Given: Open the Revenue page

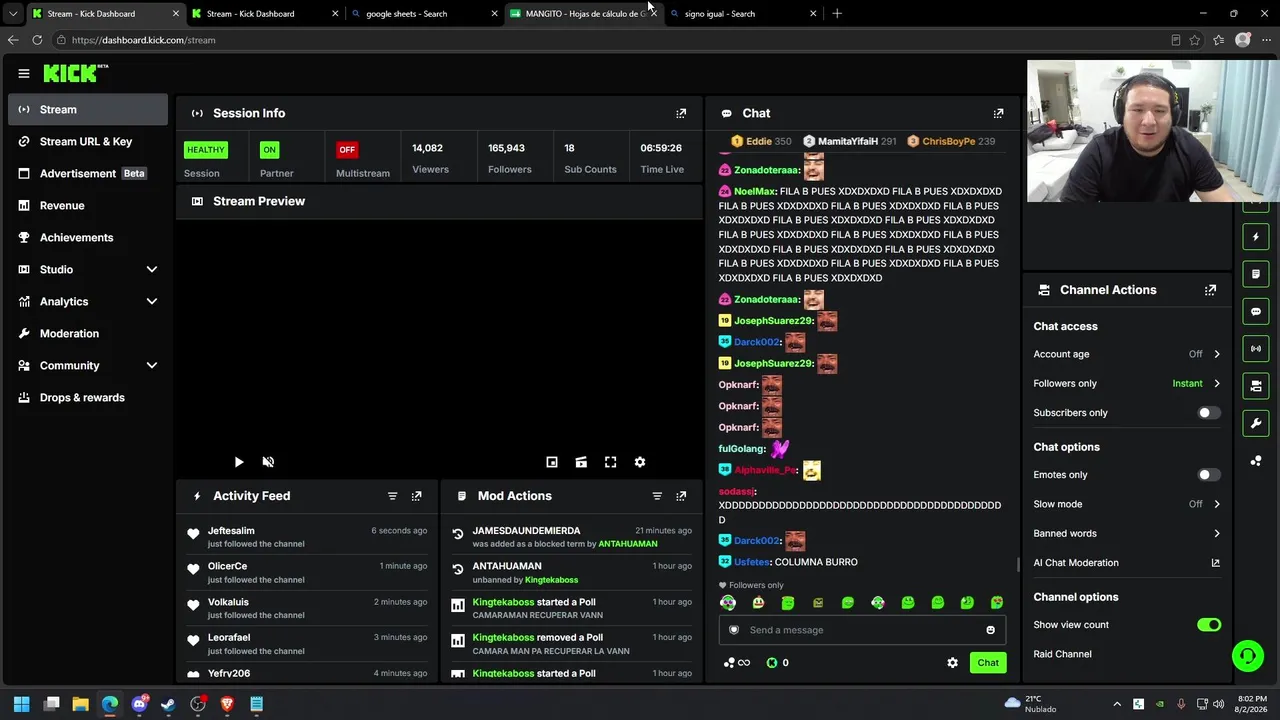Looking at the screenshot, I should point(88,205).
